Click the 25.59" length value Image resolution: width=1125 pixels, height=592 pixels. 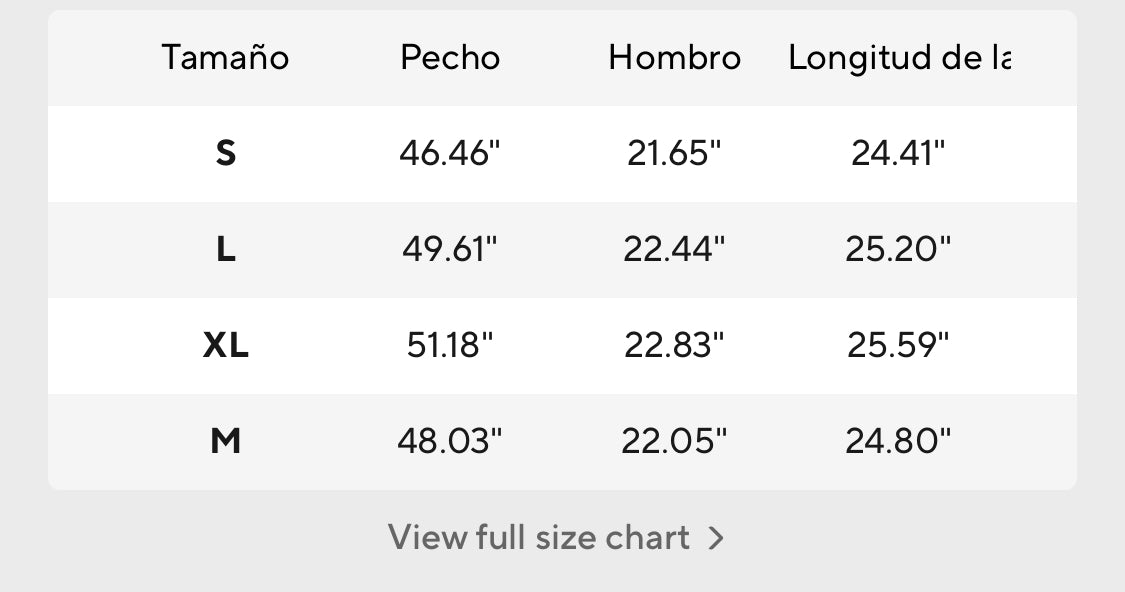pyautogui.click(x=898, y=345)
